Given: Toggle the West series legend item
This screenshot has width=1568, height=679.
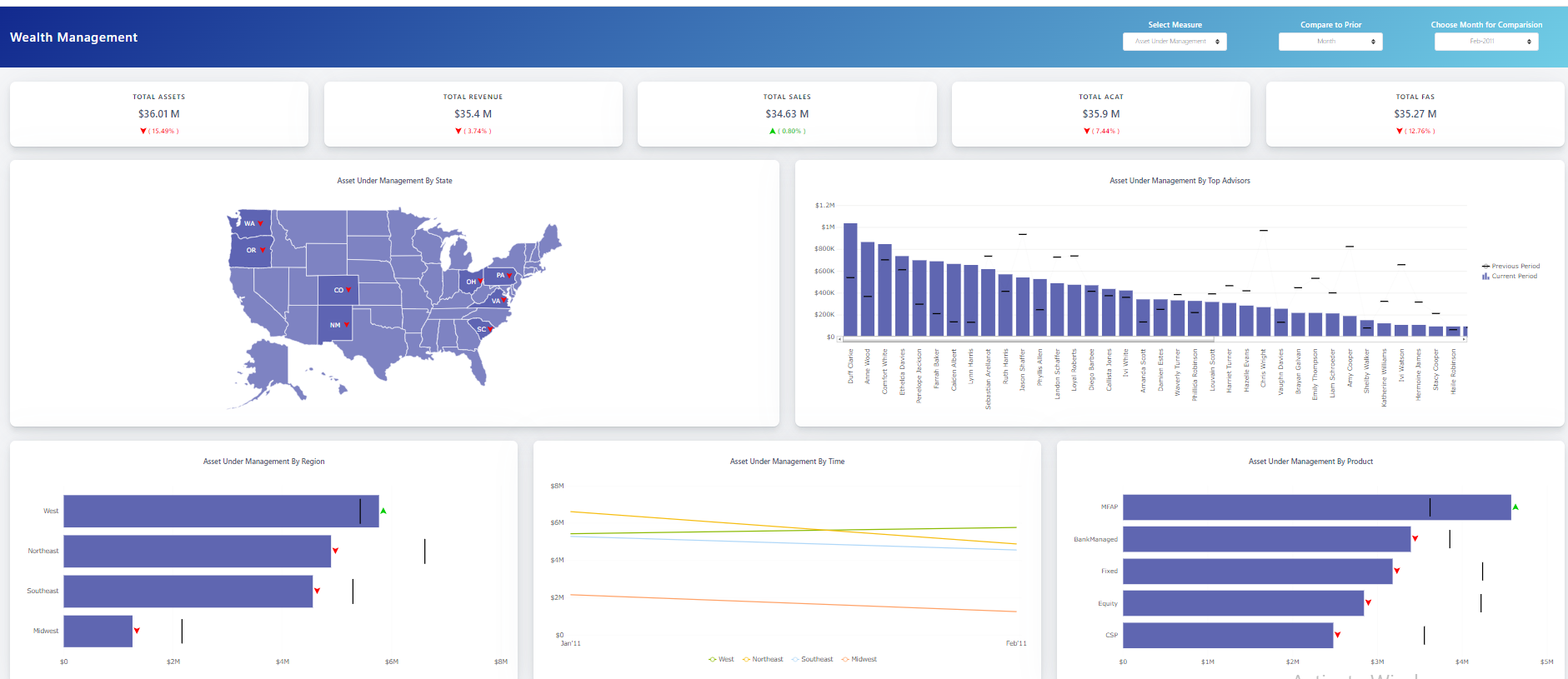Looking at the screenshot, I should [x=721, y=660].
